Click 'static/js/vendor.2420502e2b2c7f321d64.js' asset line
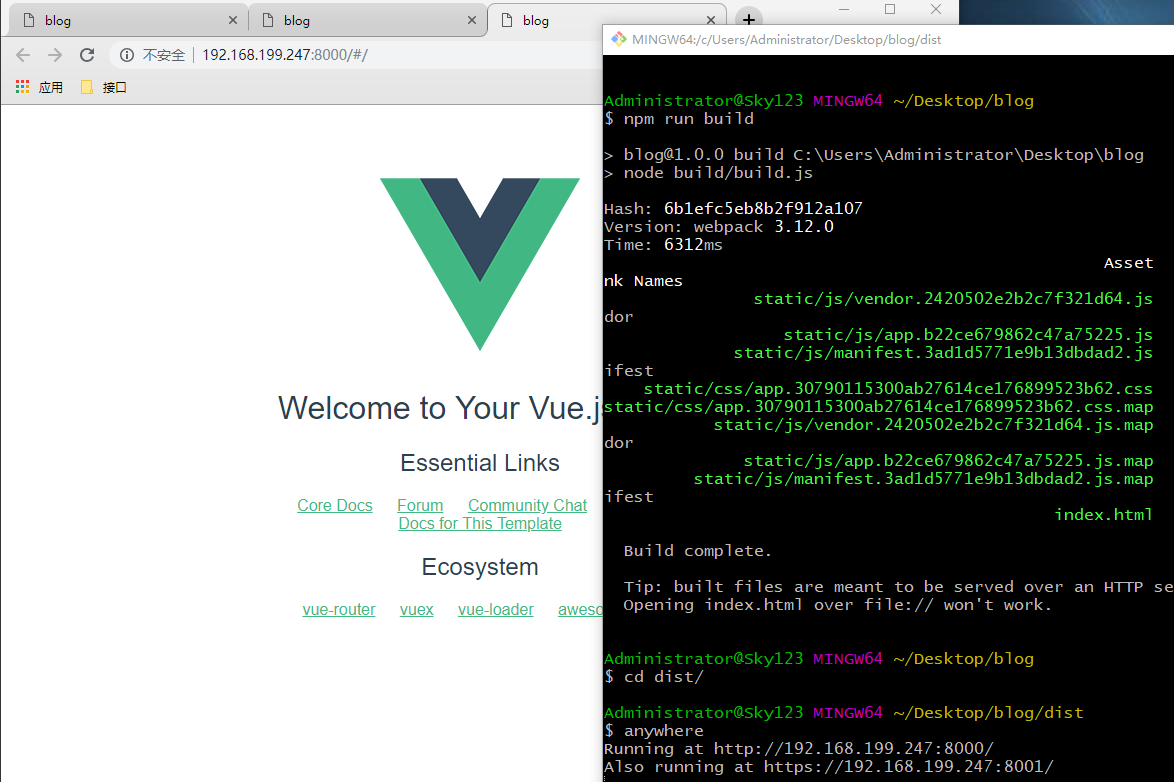 click(953, 298)
